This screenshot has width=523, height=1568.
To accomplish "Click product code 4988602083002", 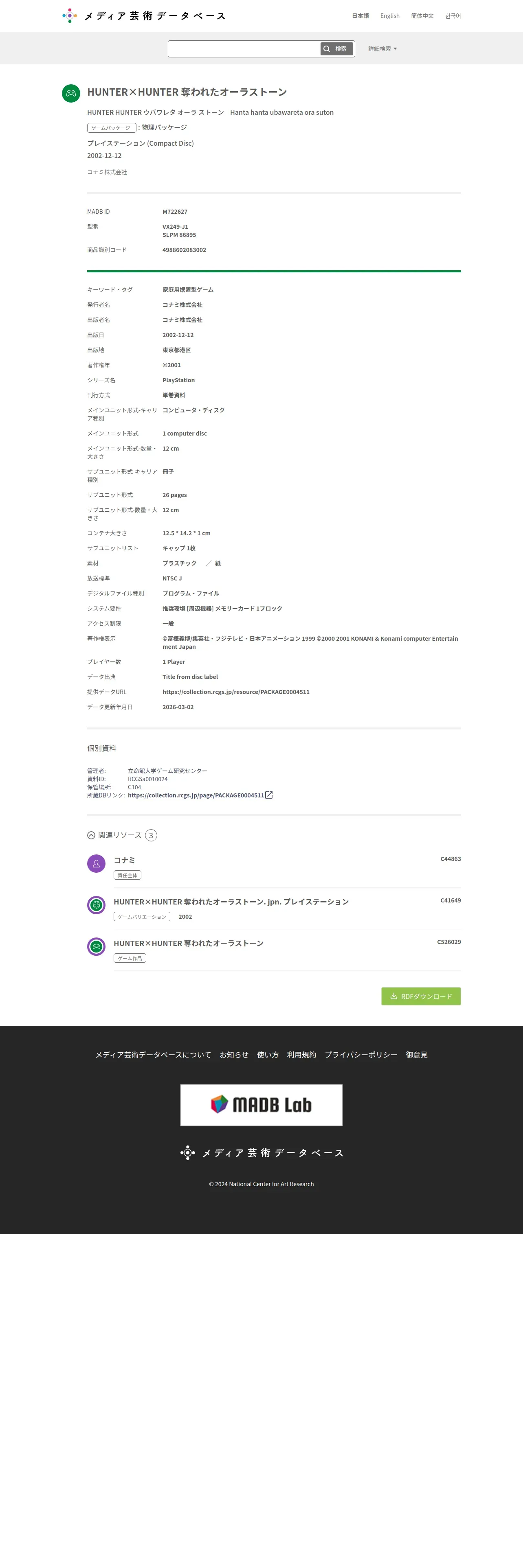I will pyautogui.click(x=185, y=250).
